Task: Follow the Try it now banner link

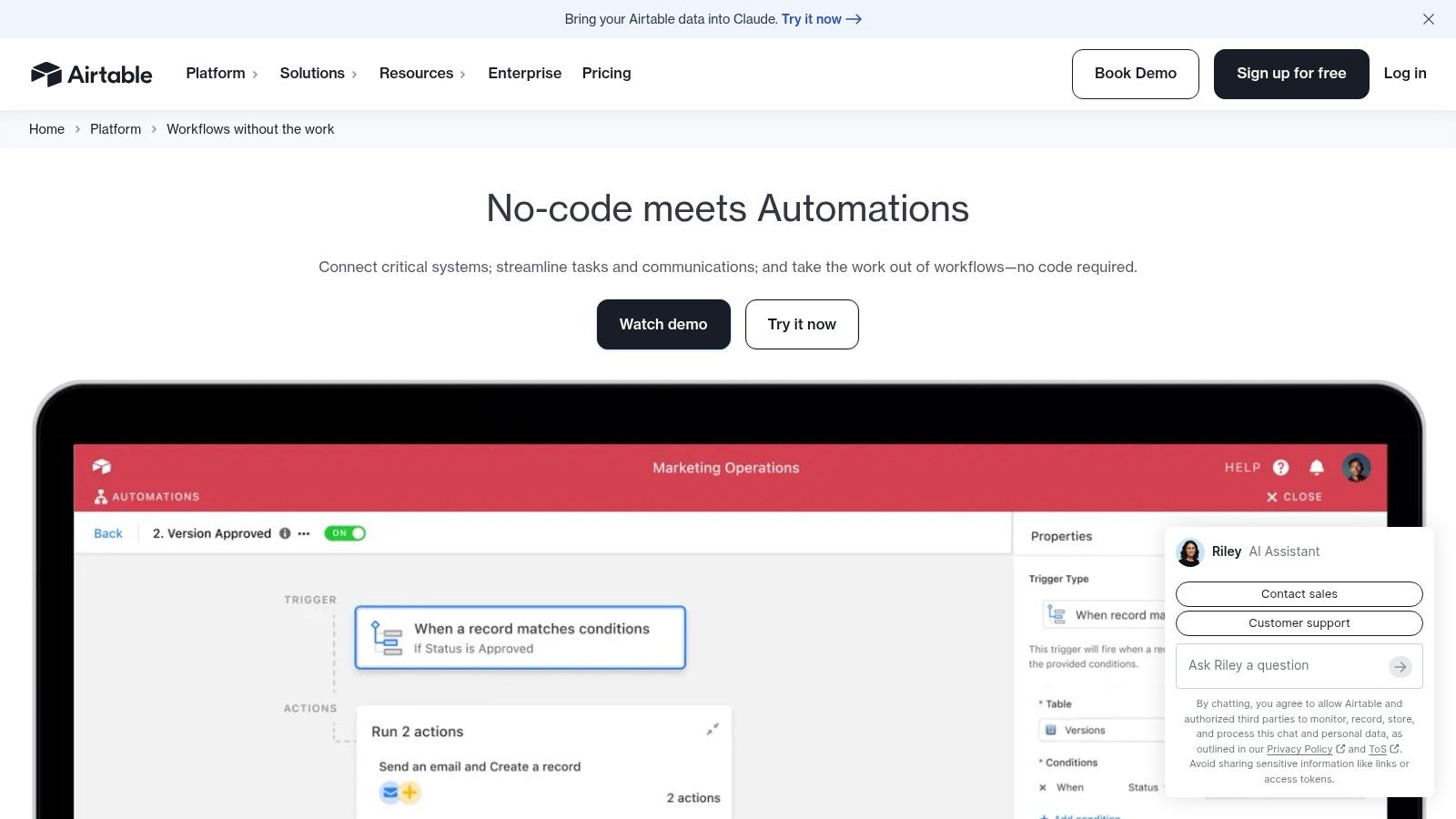Action: tap(821, 19)
